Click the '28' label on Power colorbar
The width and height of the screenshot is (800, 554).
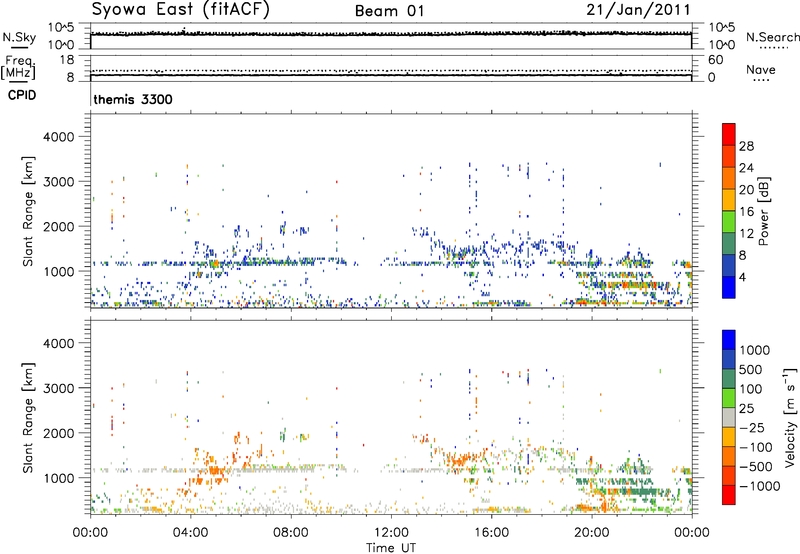746,146
